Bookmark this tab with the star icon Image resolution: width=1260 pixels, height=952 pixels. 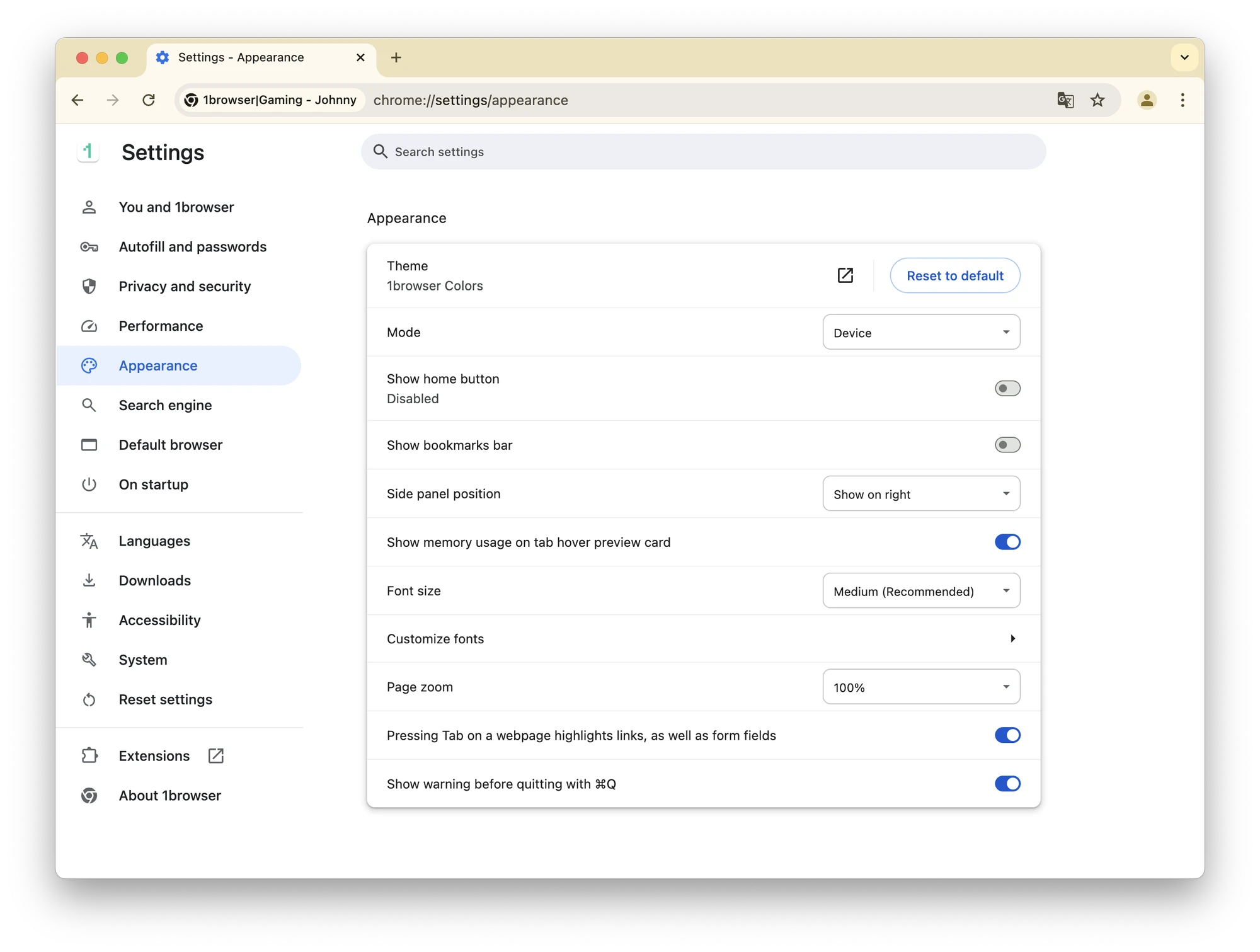1097,100
